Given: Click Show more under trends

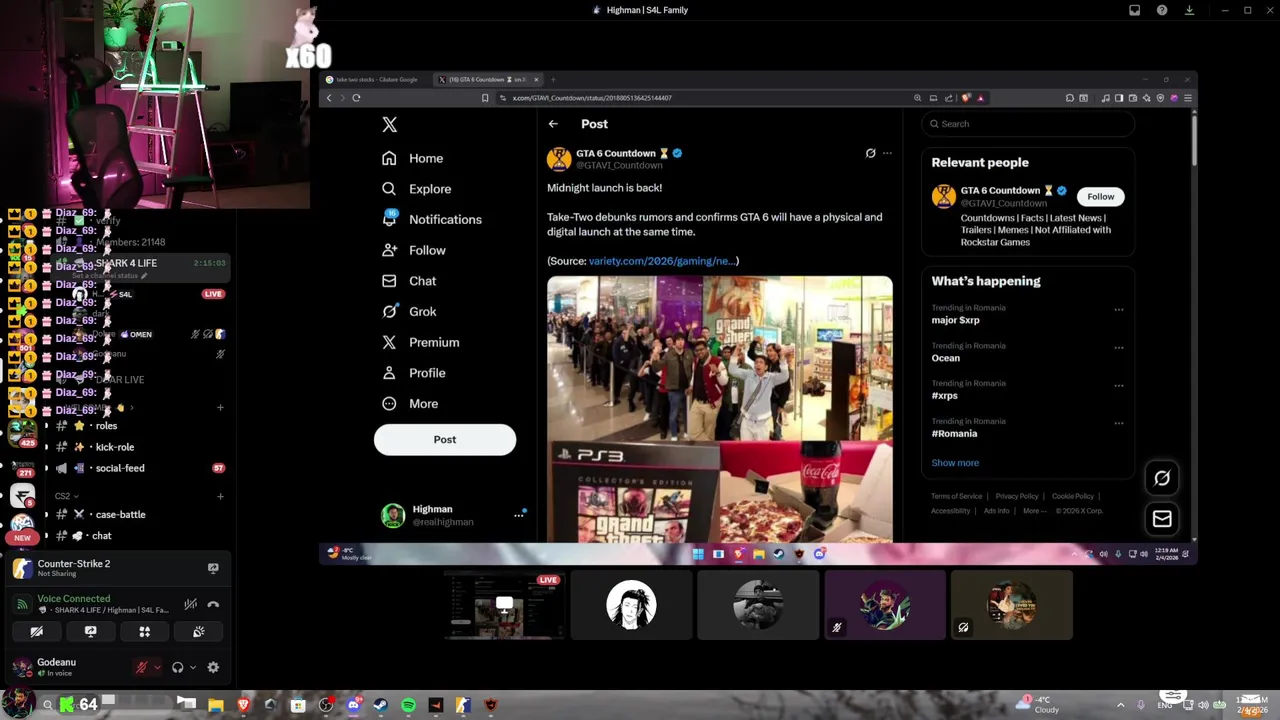Looking at the screenshot, I should [955, 463].
